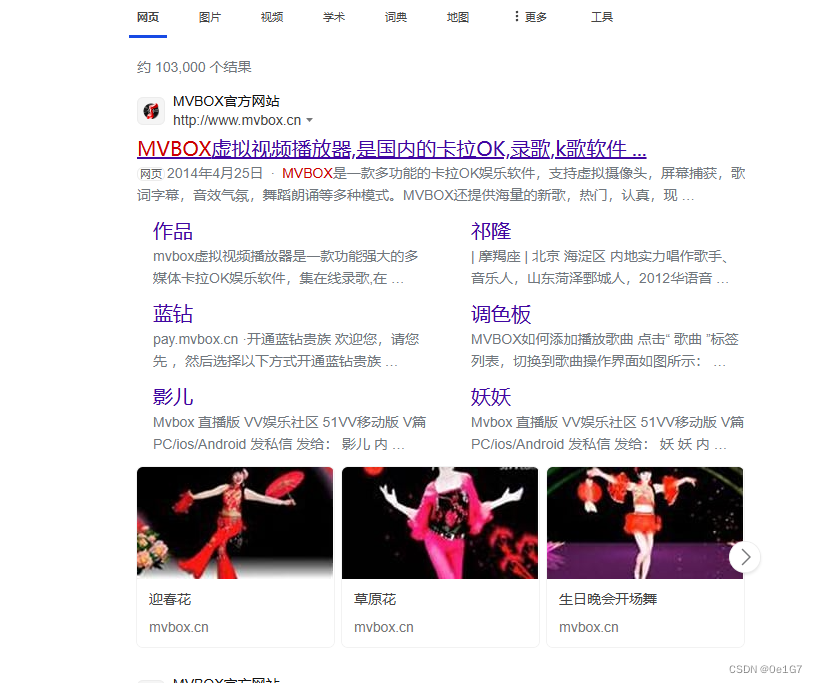This screenshot has height=683, width=817.
Task: Open the 调色板 sitelink
Action: click(501, 314)
